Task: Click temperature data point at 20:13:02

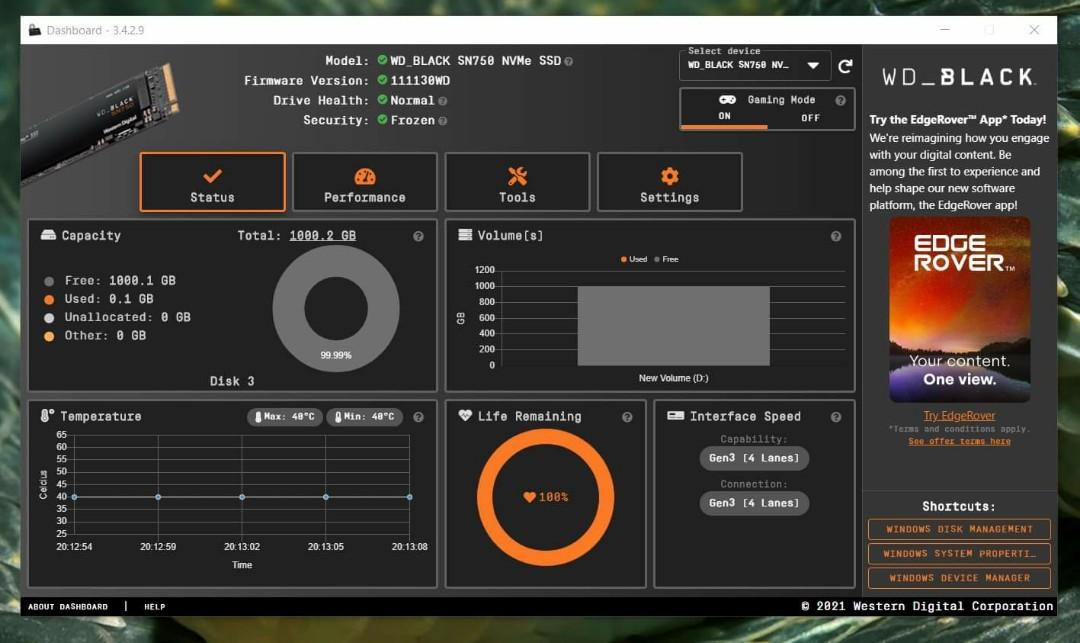Action: (x=242, y=497)
